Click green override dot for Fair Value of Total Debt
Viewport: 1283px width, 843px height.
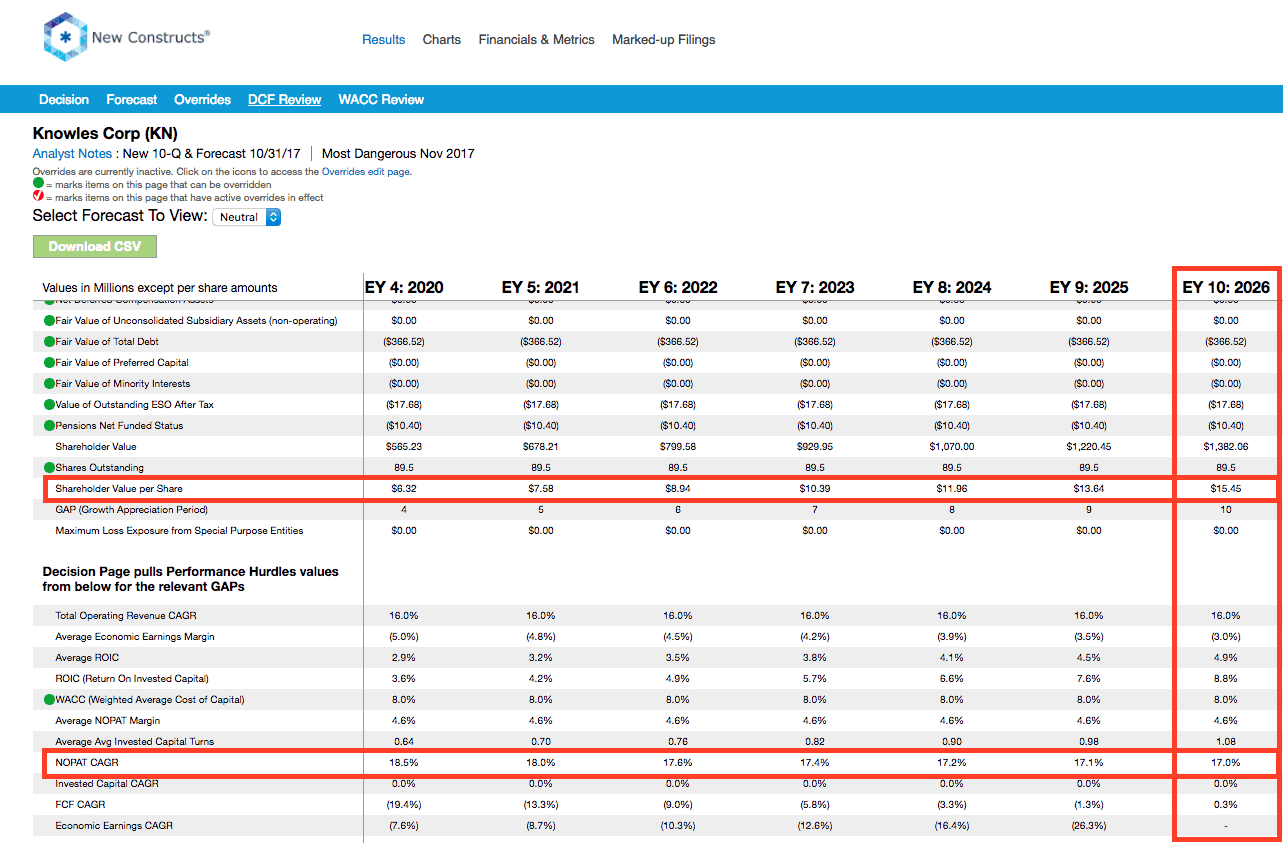pyautogui.click(x=49, y=342)
